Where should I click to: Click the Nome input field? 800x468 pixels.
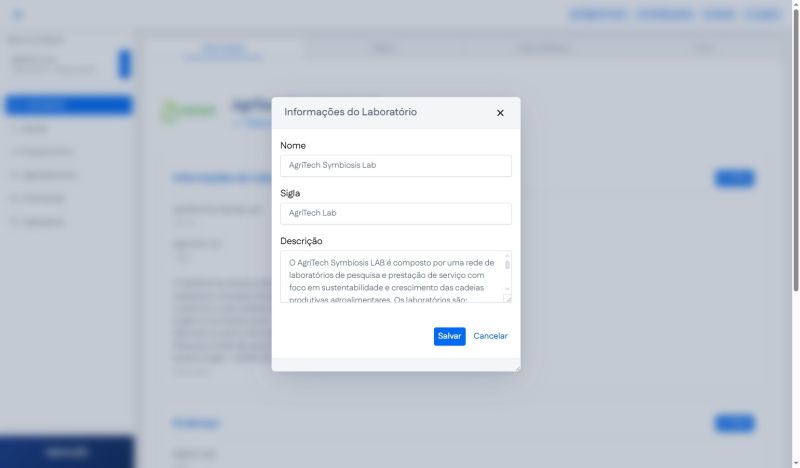[x=395, y=165]
